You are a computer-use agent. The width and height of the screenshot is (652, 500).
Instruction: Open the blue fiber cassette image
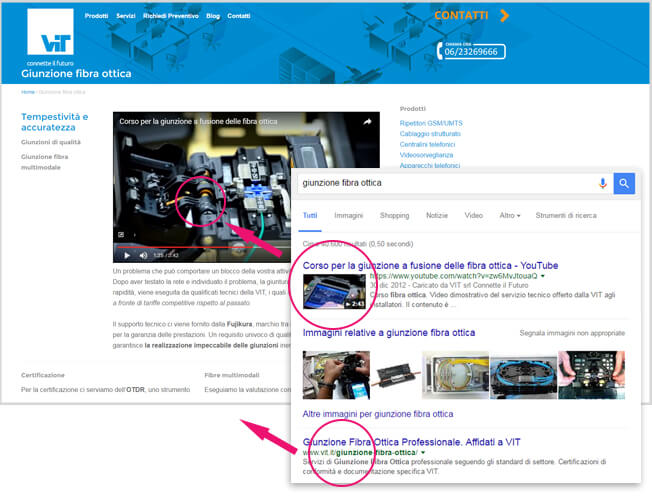point(524,375)
